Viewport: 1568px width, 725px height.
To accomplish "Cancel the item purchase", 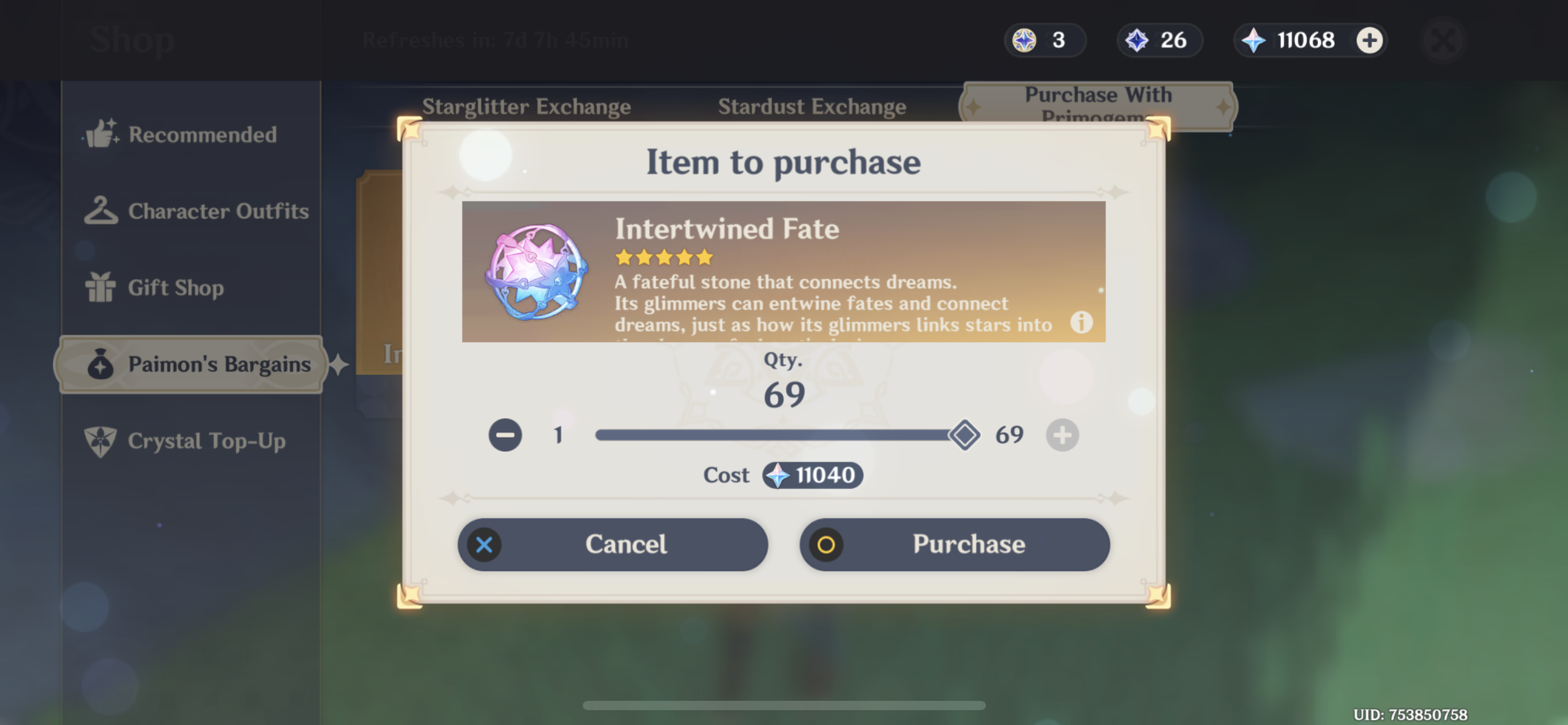I will pyautogui.click(x=612, y=545).
